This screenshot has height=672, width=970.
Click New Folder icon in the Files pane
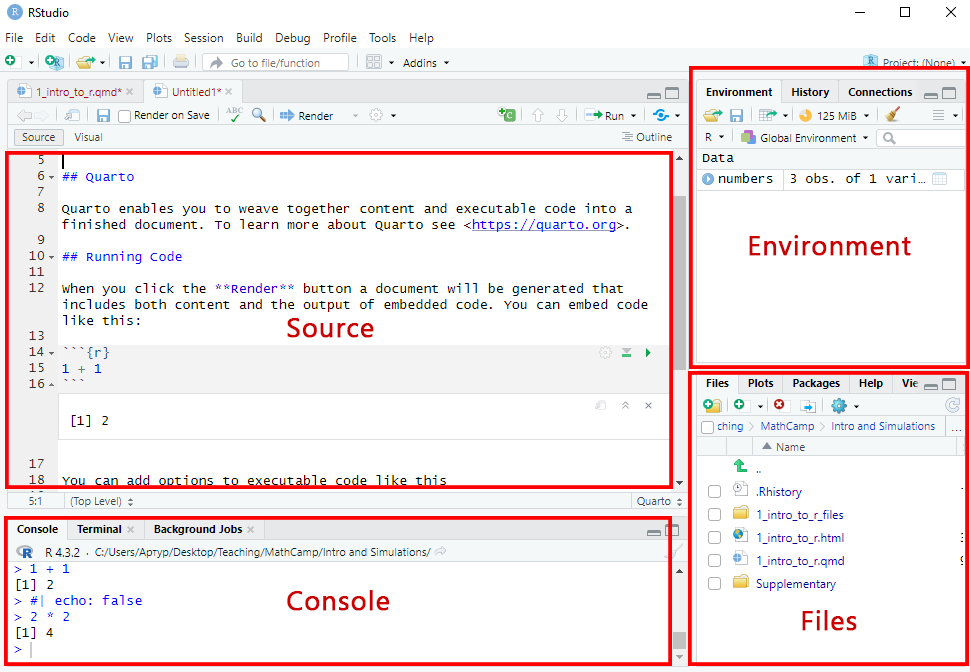pos(713,405)
